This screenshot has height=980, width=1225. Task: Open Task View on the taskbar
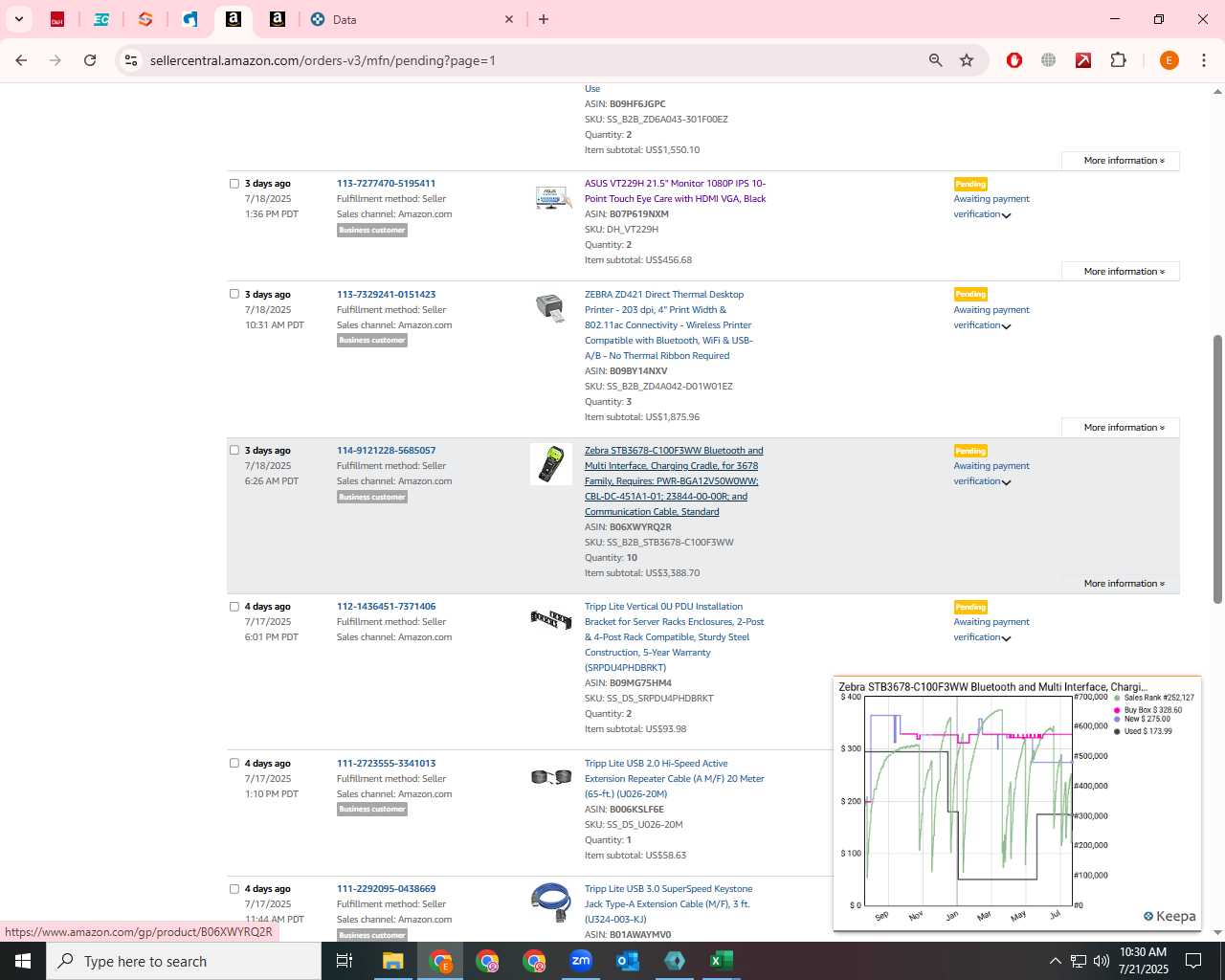pyautogui.click(x=345, y=961)
